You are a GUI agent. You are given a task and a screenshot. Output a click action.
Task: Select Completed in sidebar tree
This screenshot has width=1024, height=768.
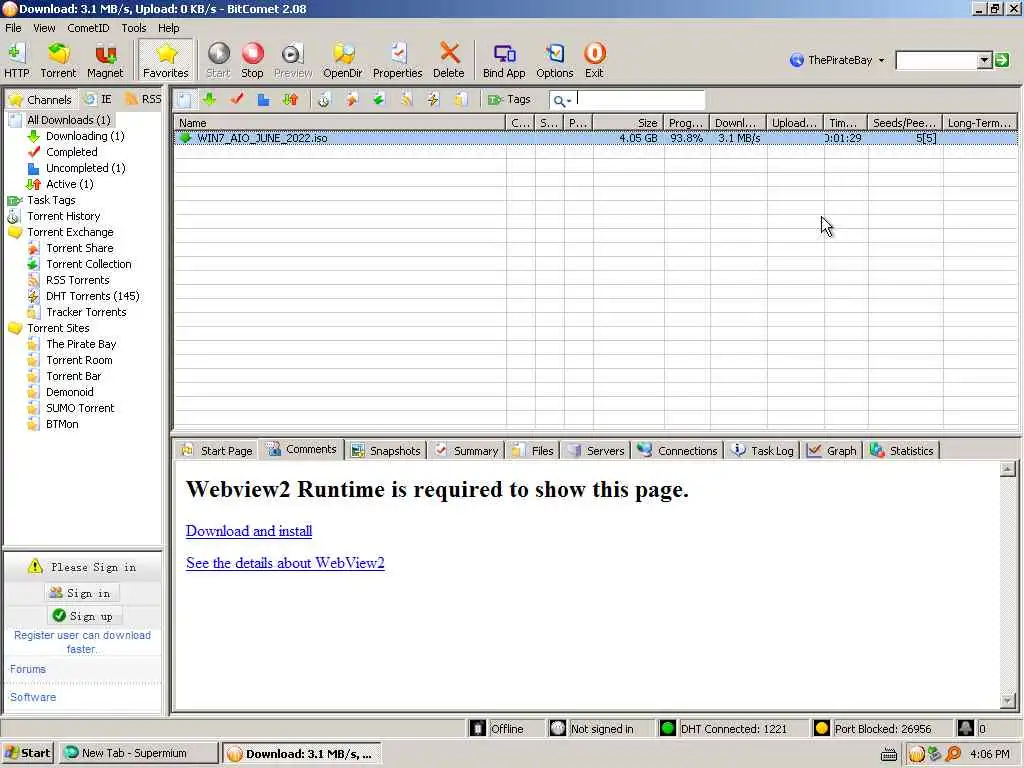(71, 152)
